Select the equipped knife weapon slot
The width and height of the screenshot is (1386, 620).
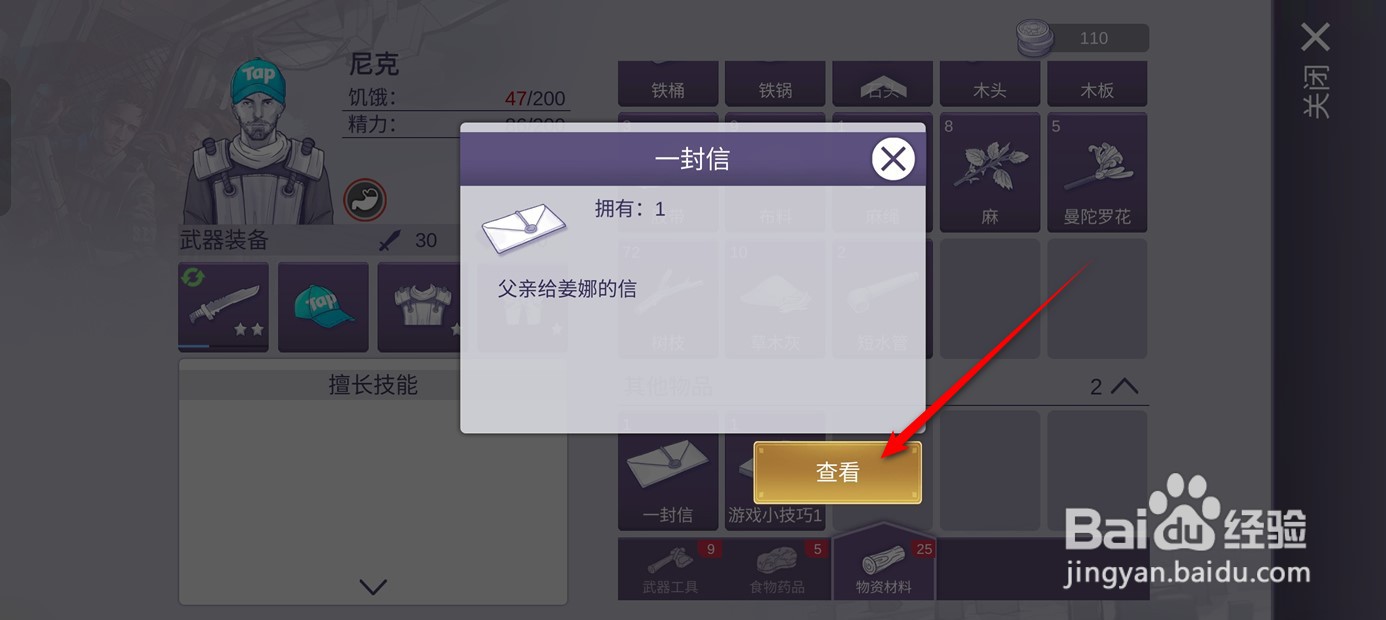coord(223,307)
